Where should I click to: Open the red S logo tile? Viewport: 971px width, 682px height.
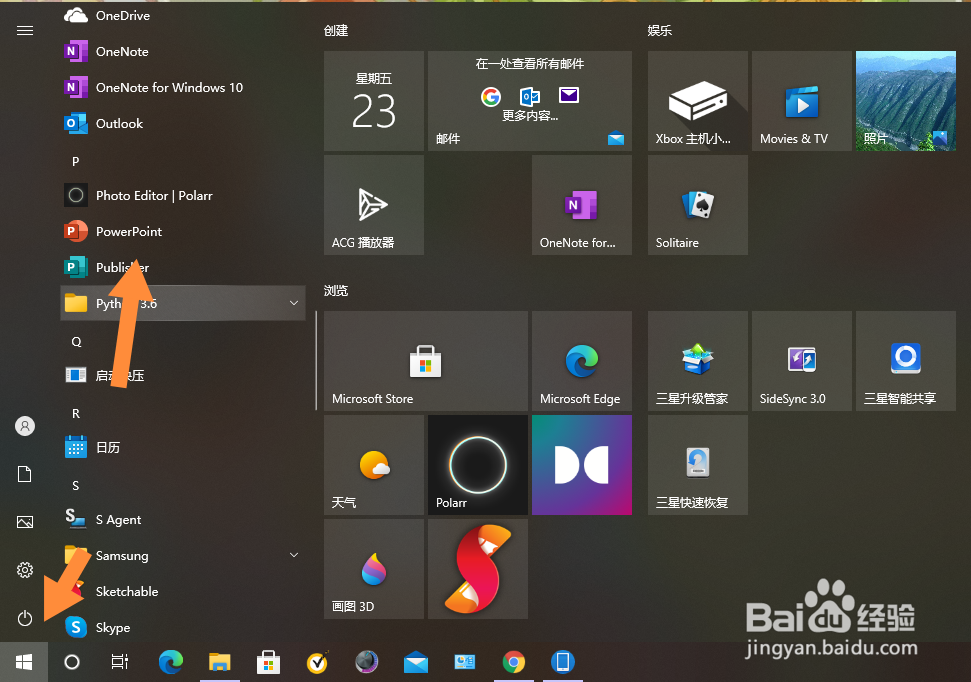pyautogui.click(x=478, y=569)
